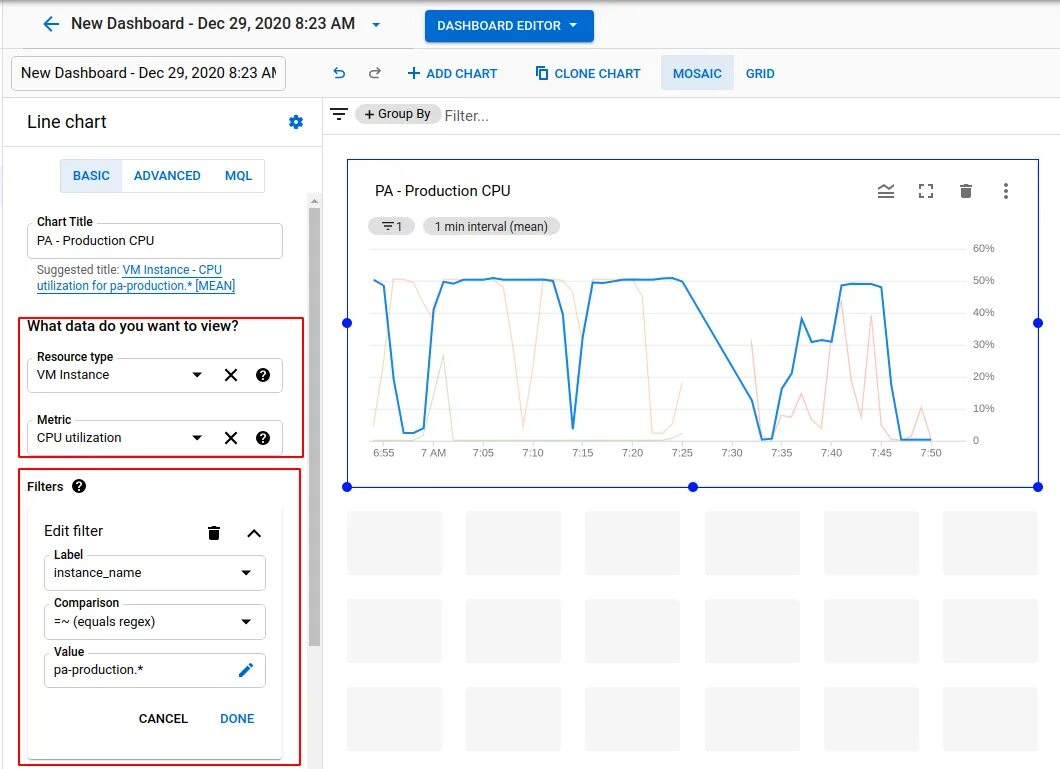
Task: Click Add Chart button
Action: click(452, 73)
